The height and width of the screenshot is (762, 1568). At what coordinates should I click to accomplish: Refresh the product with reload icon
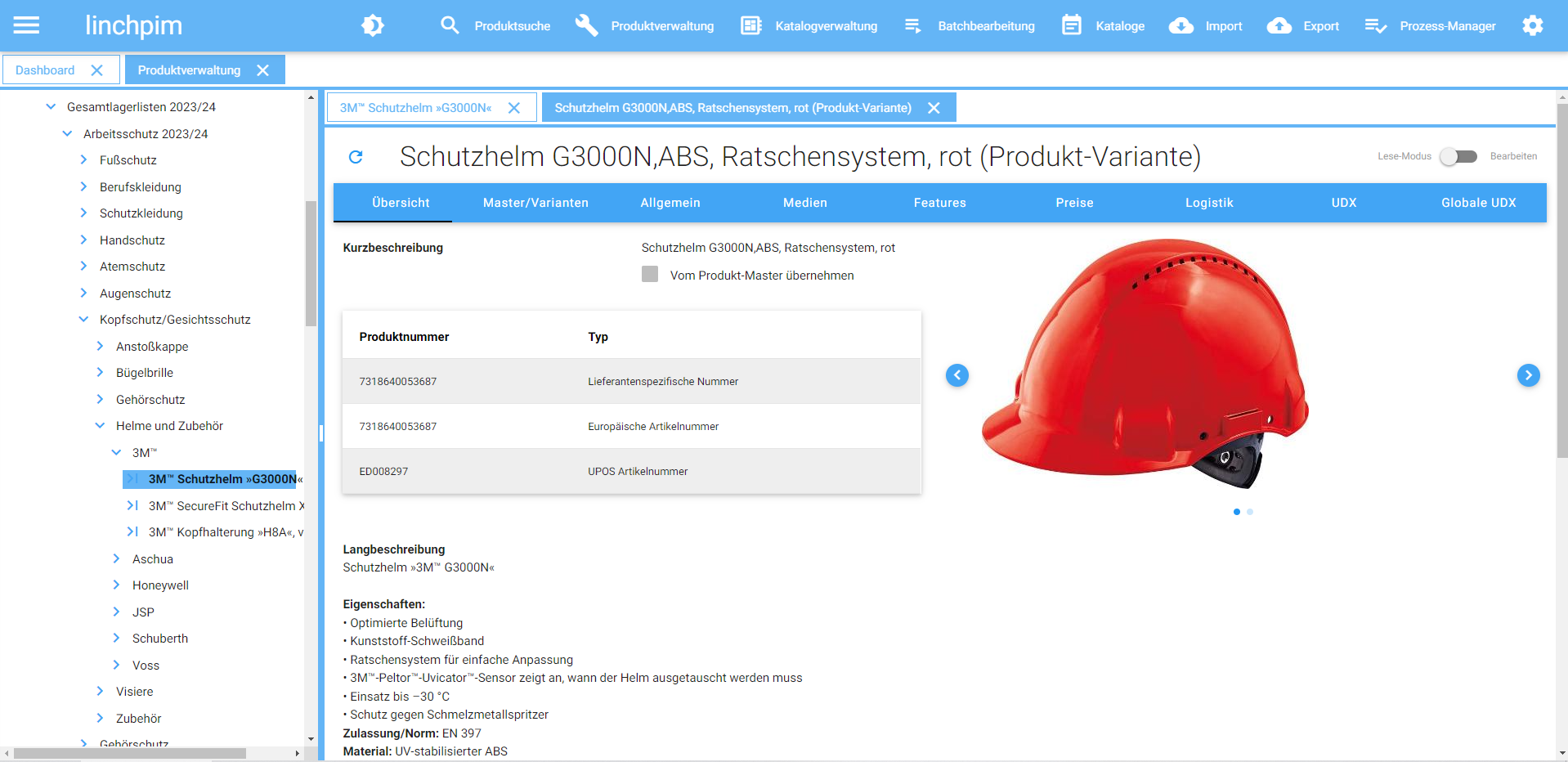click(x=356, y=157)
